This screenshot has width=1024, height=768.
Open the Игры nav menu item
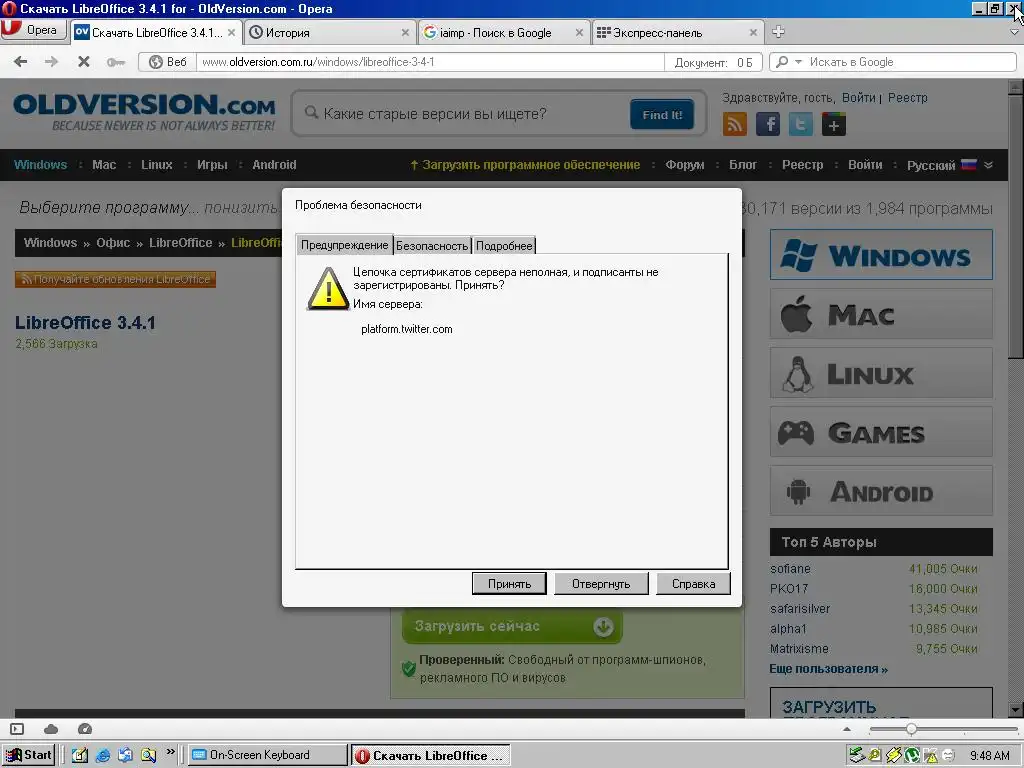[212, 165]
